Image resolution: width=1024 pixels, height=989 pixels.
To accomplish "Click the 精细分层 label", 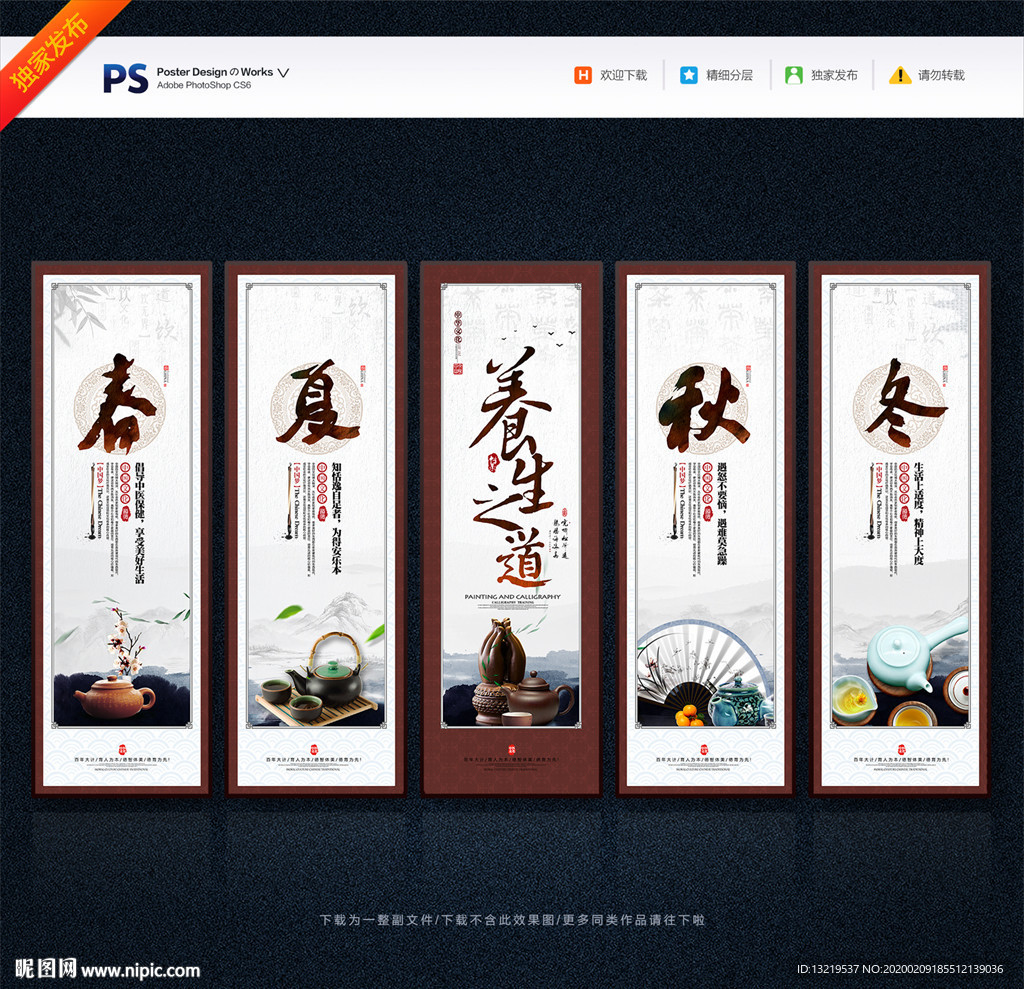I will point(729,75).
